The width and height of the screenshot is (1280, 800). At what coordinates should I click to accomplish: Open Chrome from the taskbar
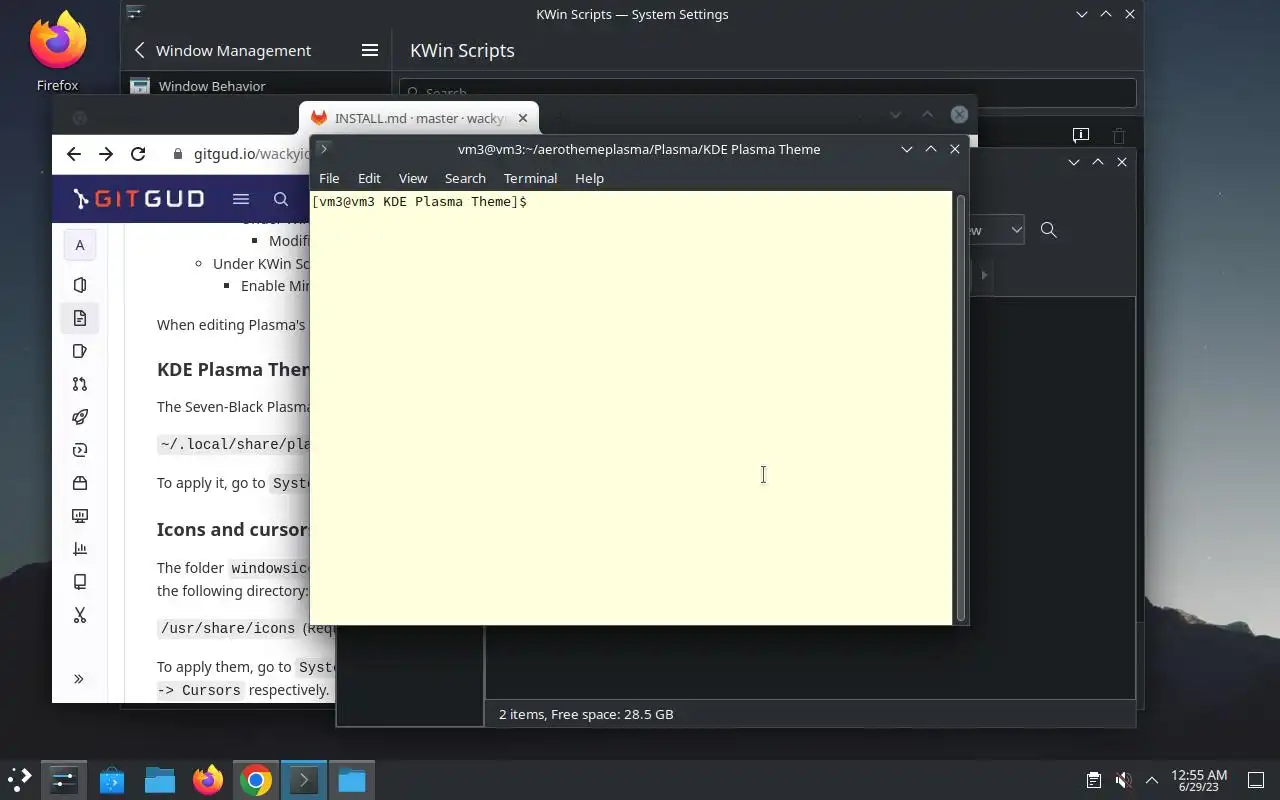[256, 780]
